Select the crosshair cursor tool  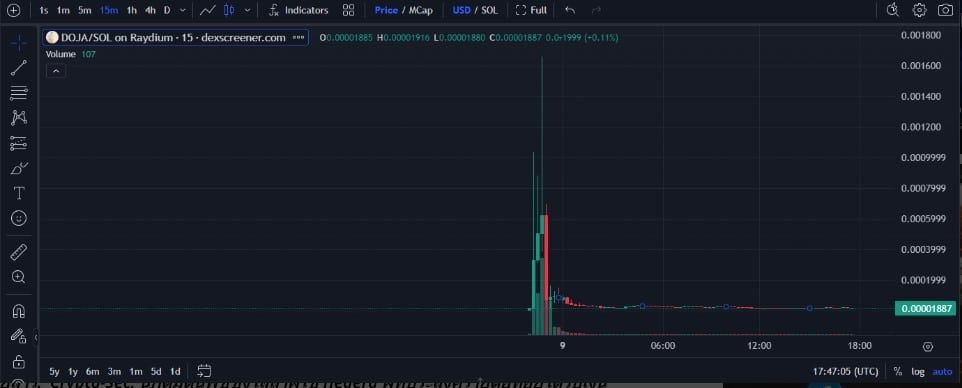pyautogui.click(x=19, y=43)
